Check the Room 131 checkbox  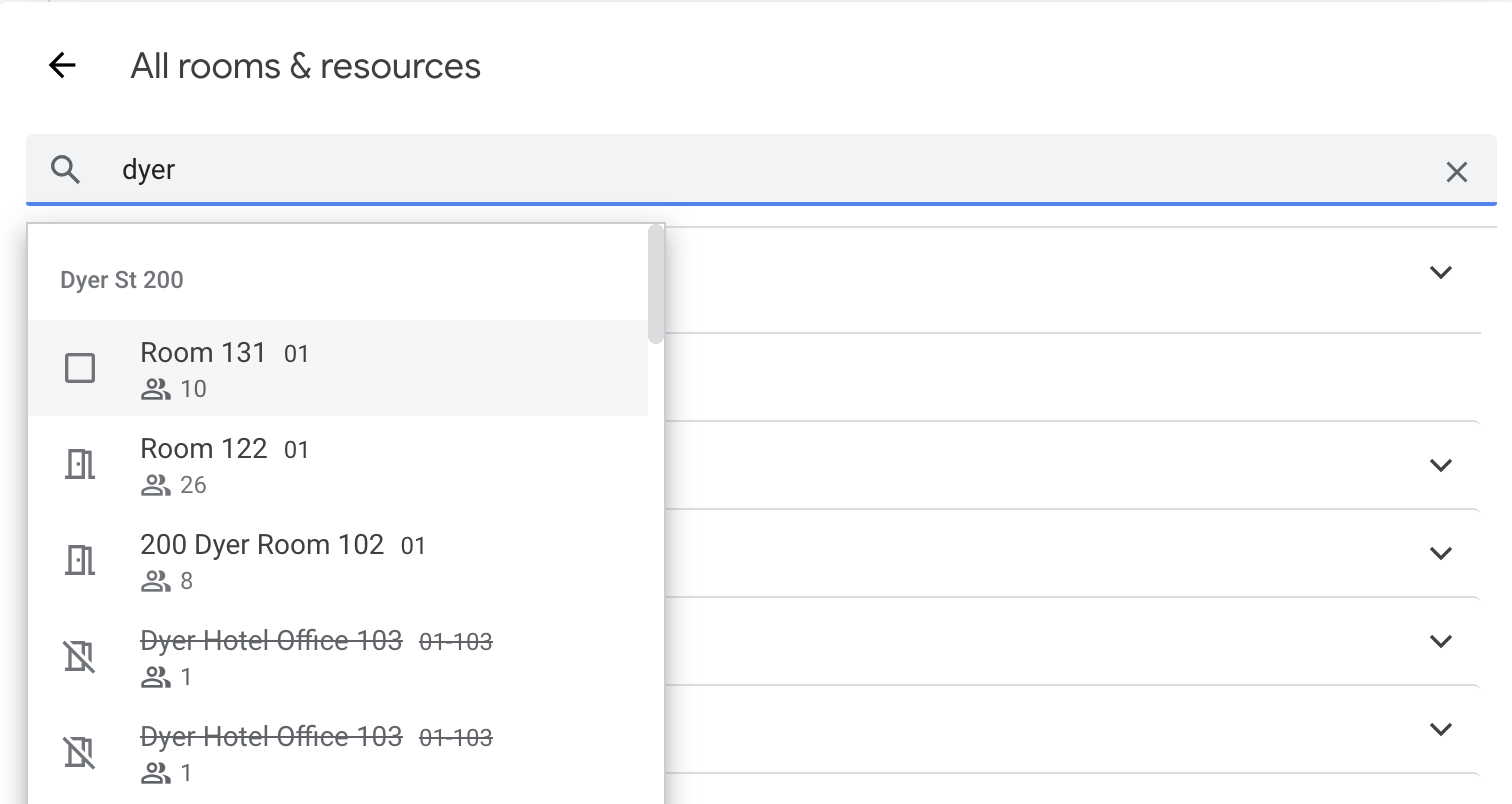(80, 368)
